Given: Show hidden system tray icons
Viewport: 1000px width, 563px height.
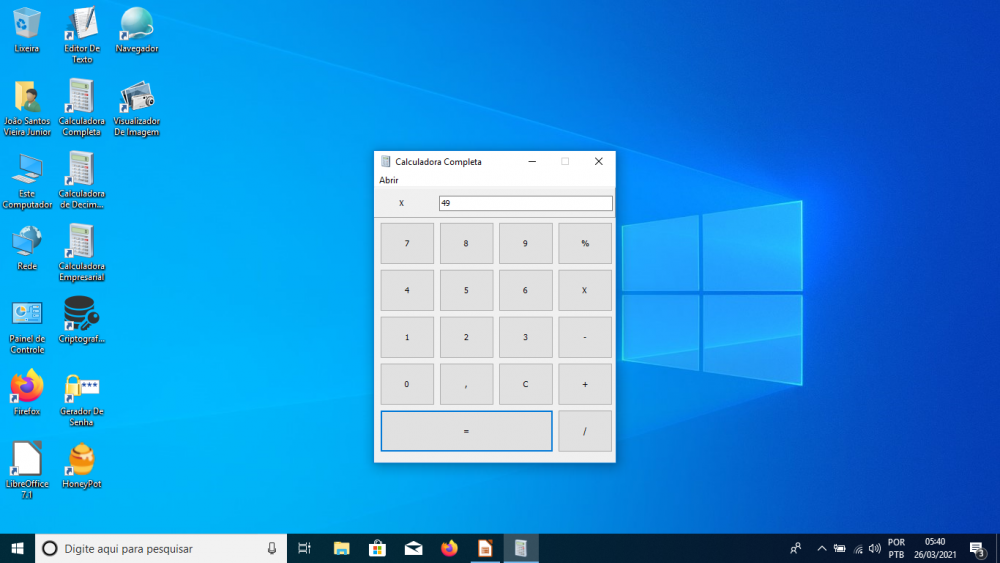Looking at the screenshot, I should 822,548.
